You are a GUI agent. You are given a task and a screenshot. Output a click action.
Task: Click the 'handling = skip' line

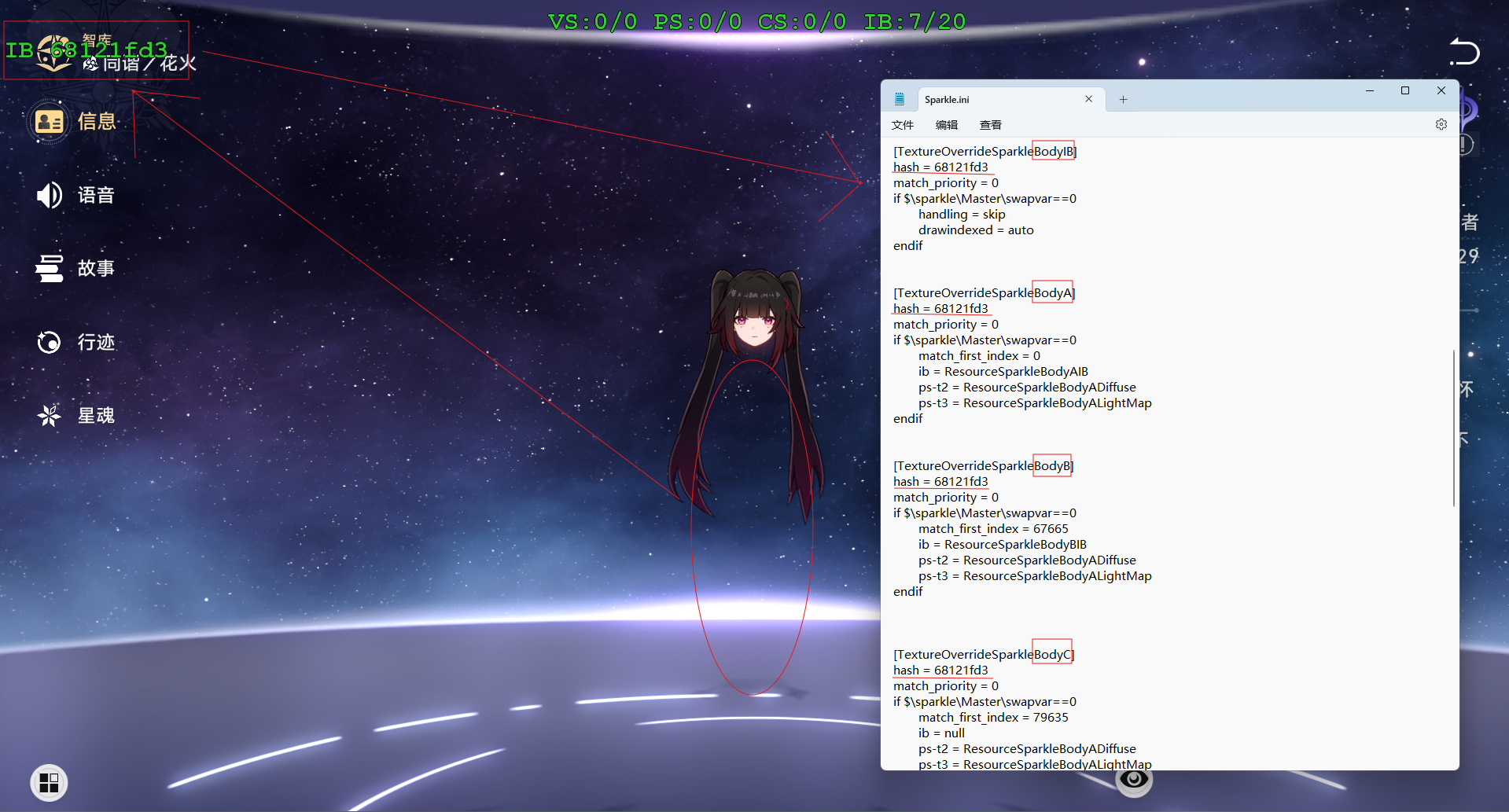(x=962, y=215)
